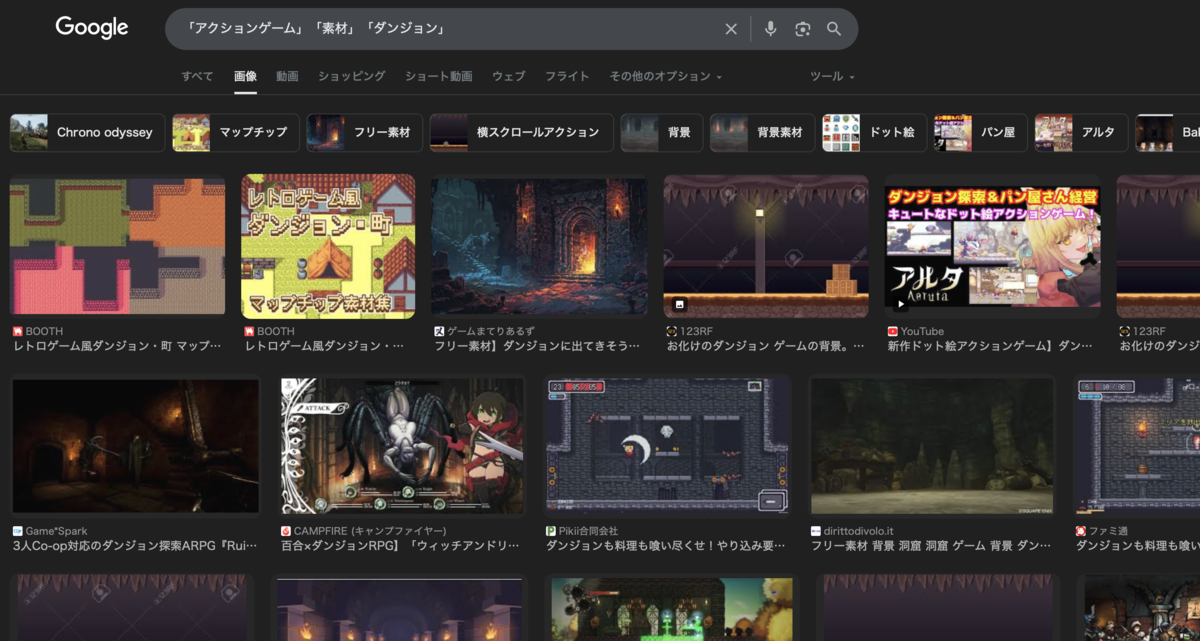The height and width of the screenshot is (641, 1200).
Task: Select the パン屋 filter chip
Action: 980,132
